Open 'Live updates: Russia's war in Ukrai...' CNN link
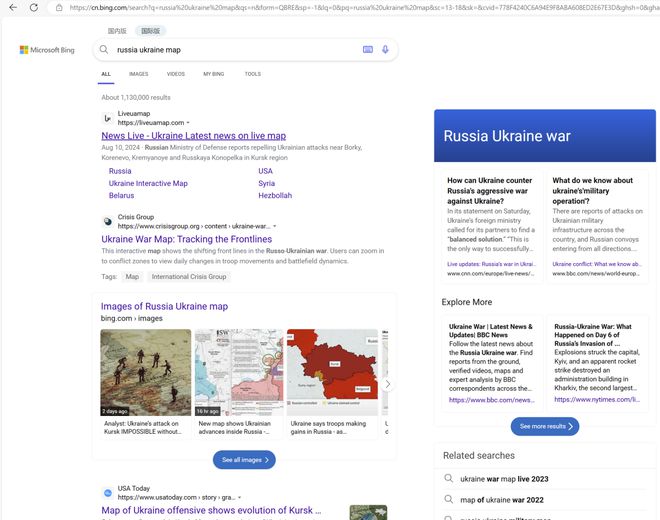The height and width of the screenshot is (520, 660). [491, 264]
